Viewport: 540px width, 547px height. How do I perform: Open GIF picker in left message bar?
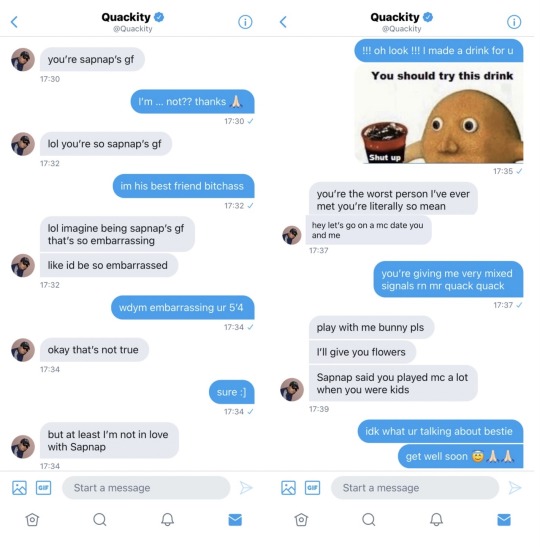pyautogui.click(x=43, y=488)
